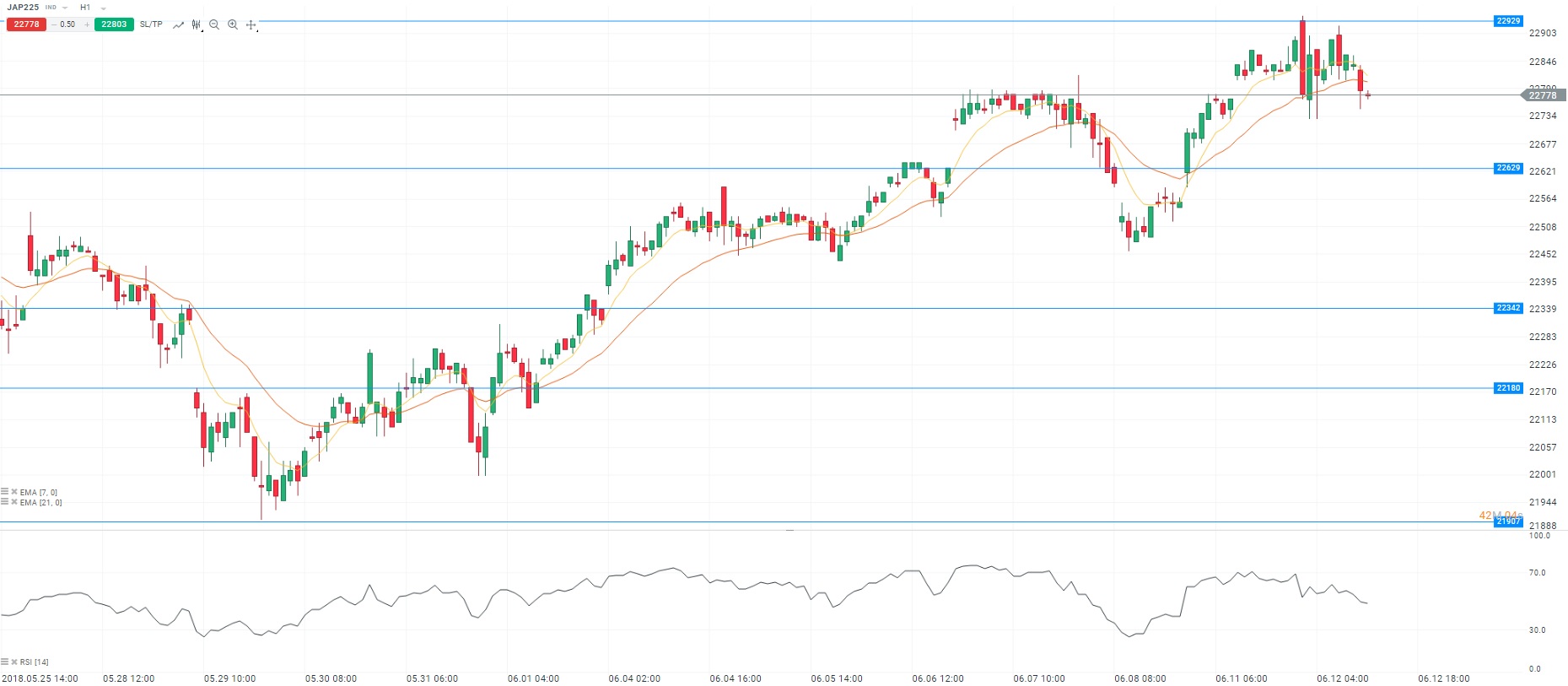This screenshot has height=686, width=1568.
Task: Select the crosshair cursor tool
Action: [251, 25]
